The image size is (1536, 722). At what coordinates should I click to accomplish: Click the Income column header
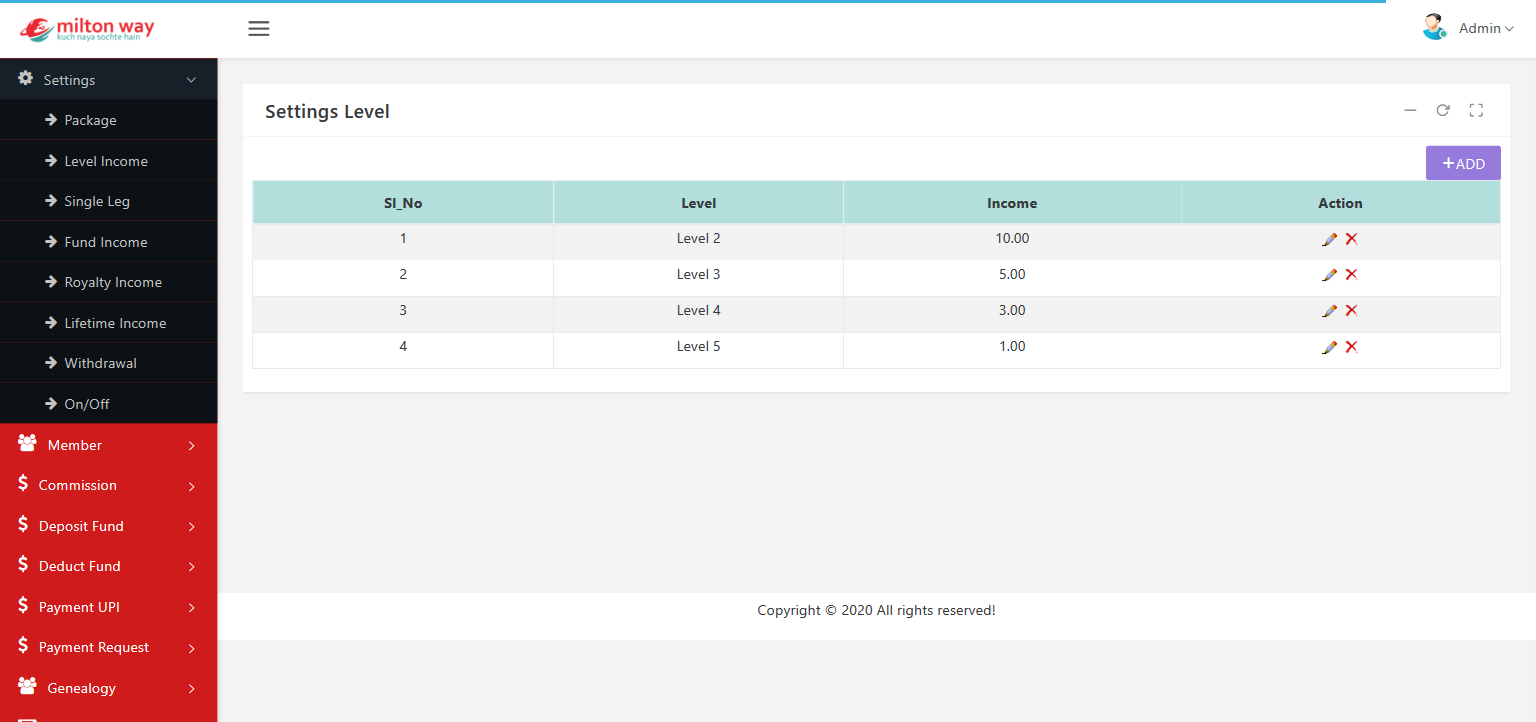point(1012,203)
